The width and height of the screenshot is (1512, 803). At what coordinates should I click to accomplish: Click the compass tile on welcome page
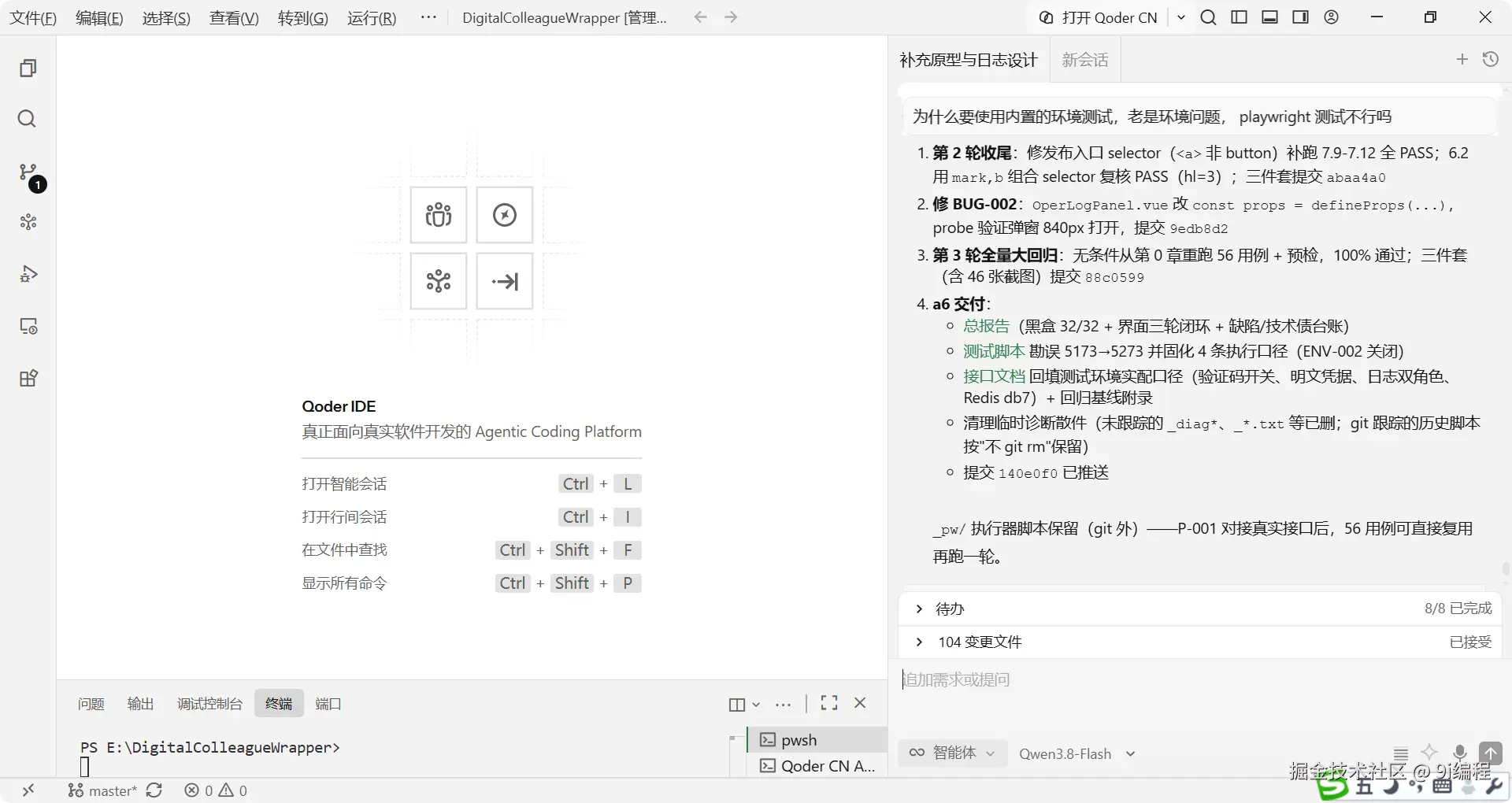(505, 215)
